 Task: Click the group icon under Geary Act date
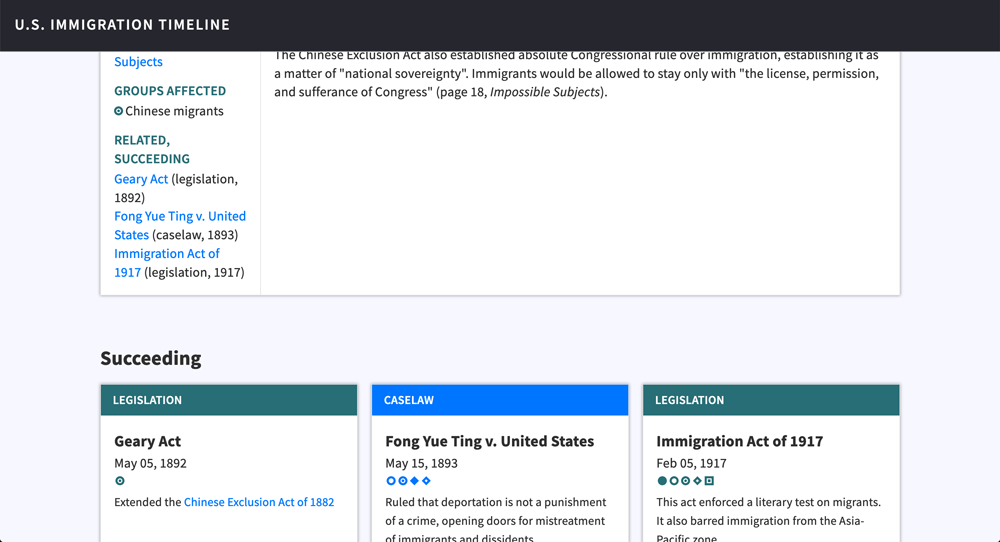click(121, 481)
